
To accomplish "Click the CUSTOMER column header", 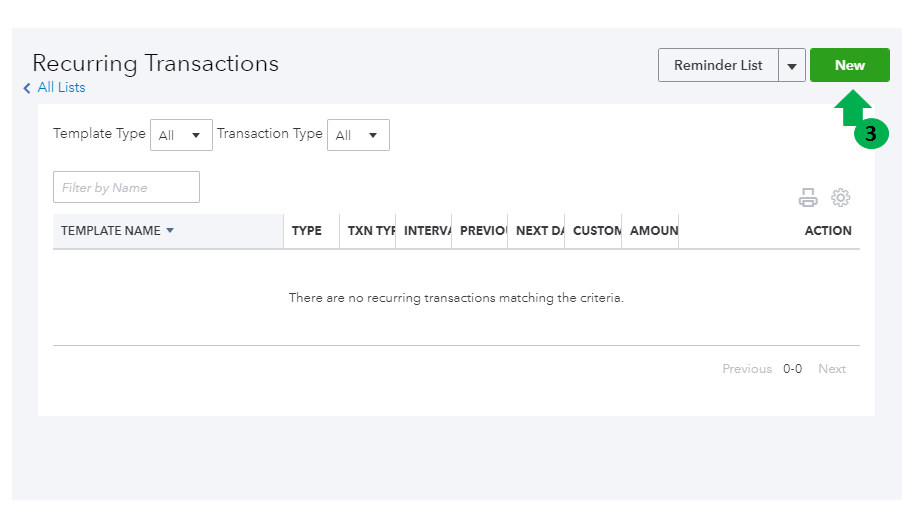I will 597,231.
